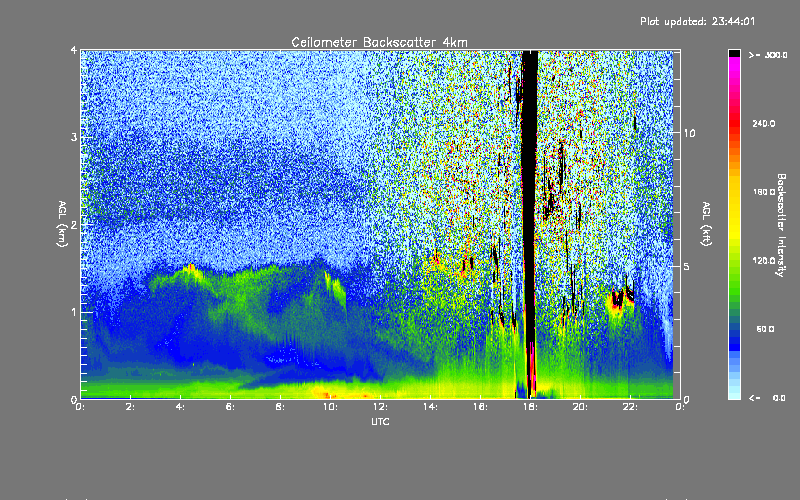
Task: Click the "6:" tick label on the UTC axis
Action: tap(230, 407)
